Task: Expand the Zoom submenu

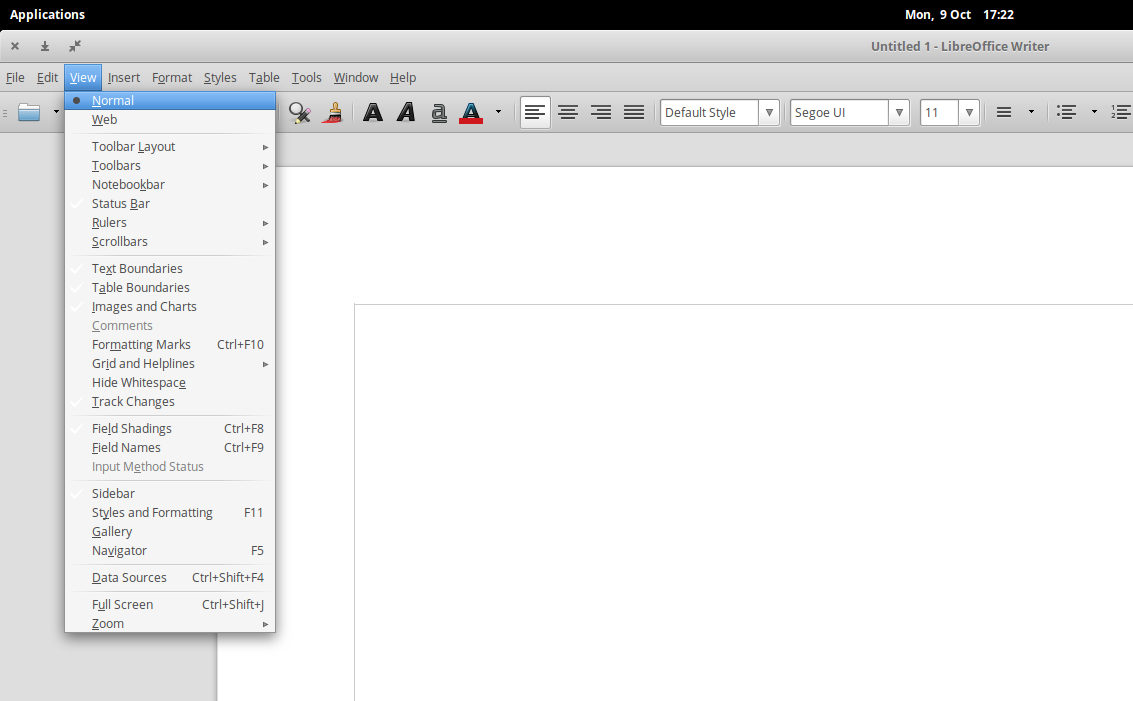Action: click(107, 623)
